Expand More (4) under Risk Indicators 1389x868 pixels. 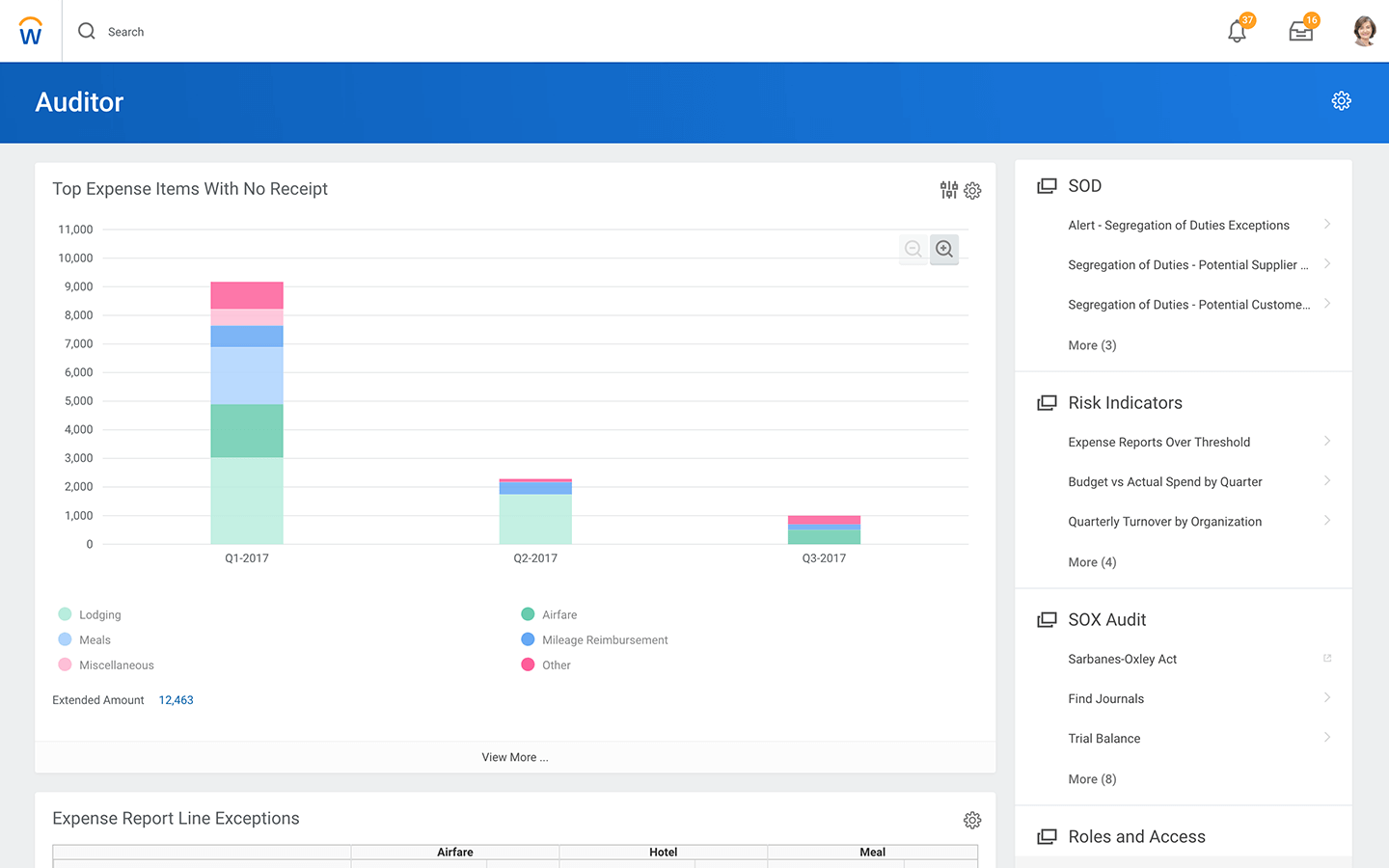point(1092,562)
